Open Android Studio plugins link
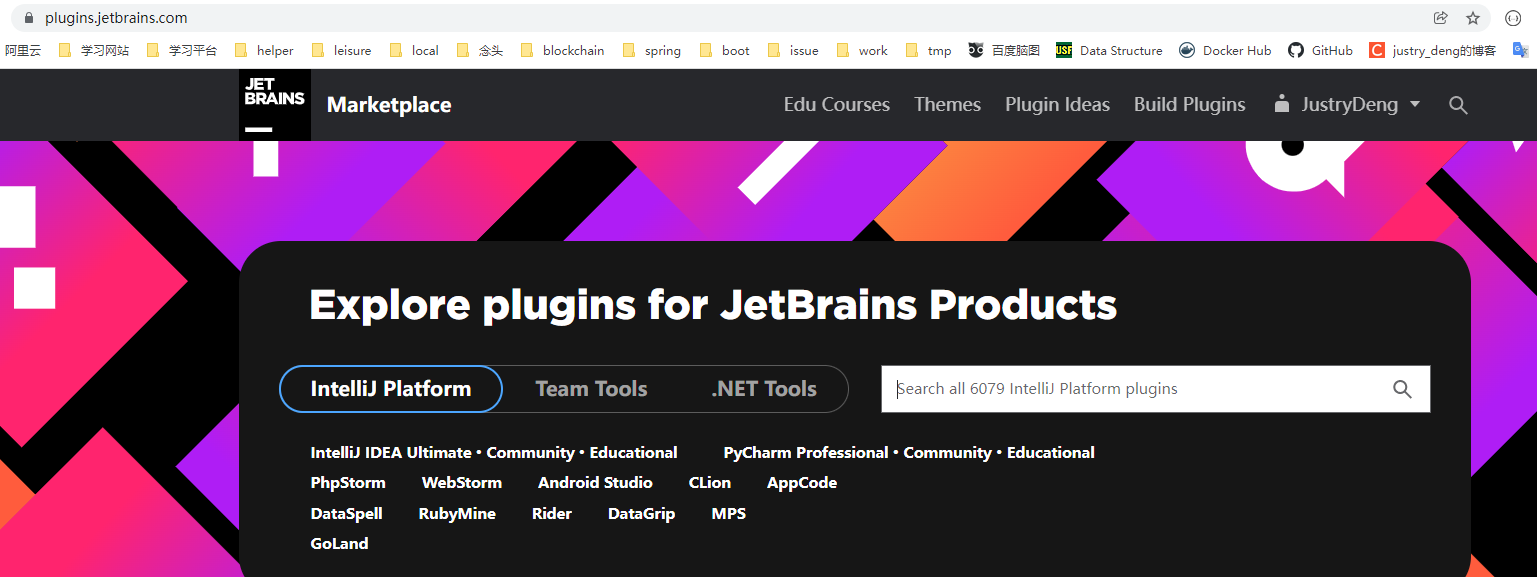The image size is (1537, 577). pyautogui.click(x=595, y=483)
